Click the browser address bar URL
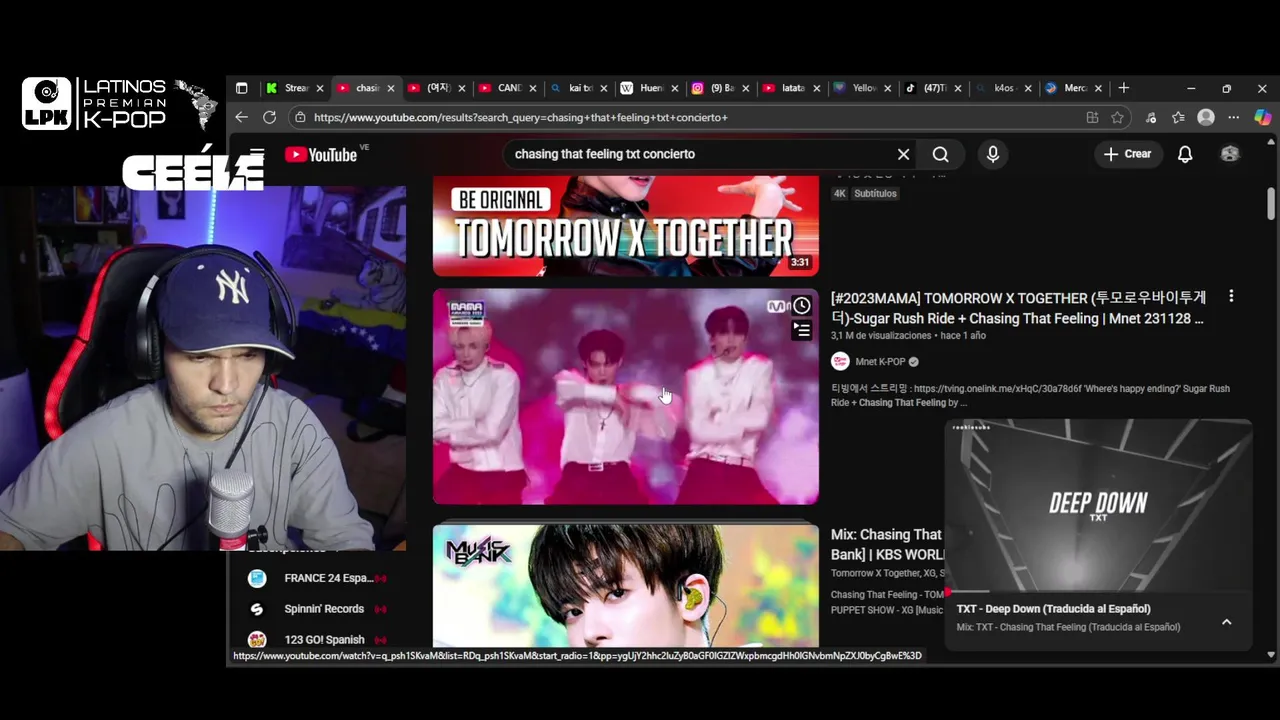The width and height of the screenshot is (1280, 720). coord(520,117)
